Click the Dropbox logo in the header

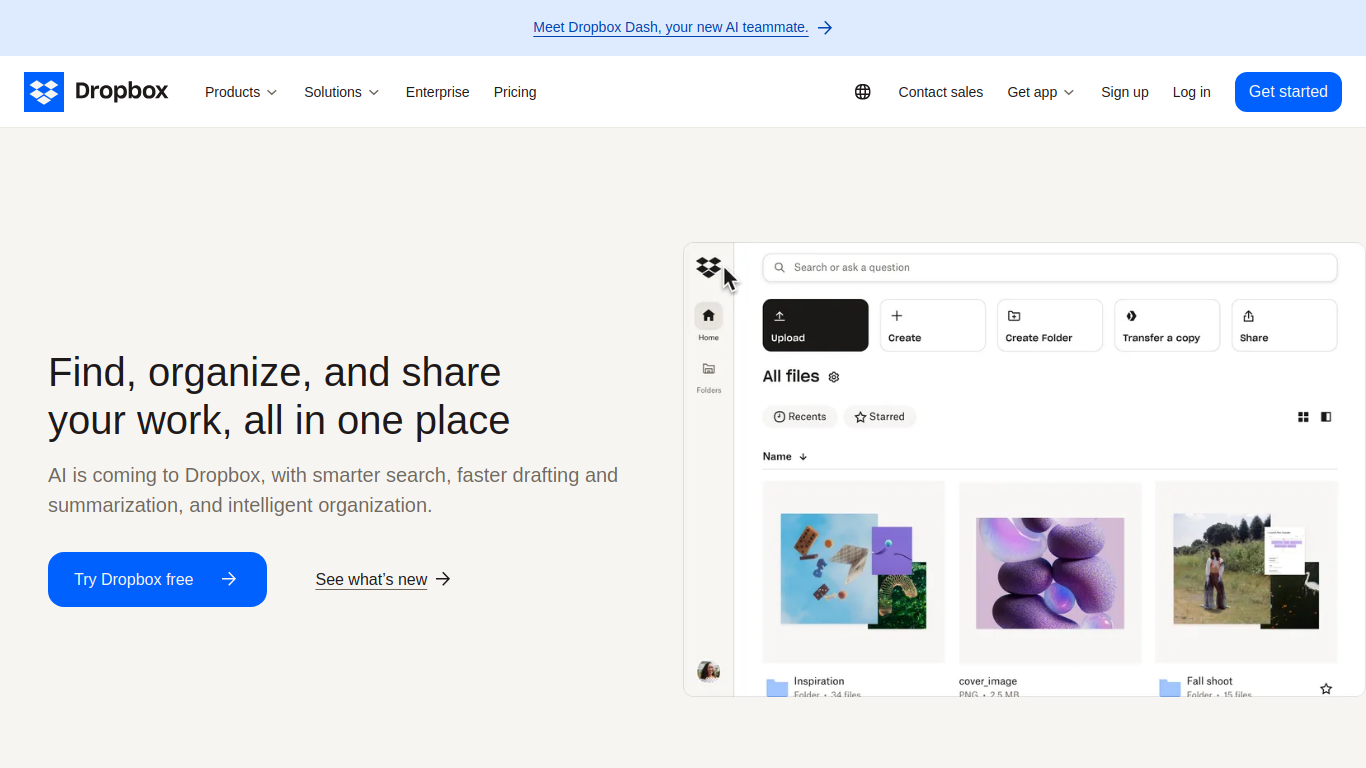click(96, 92)
